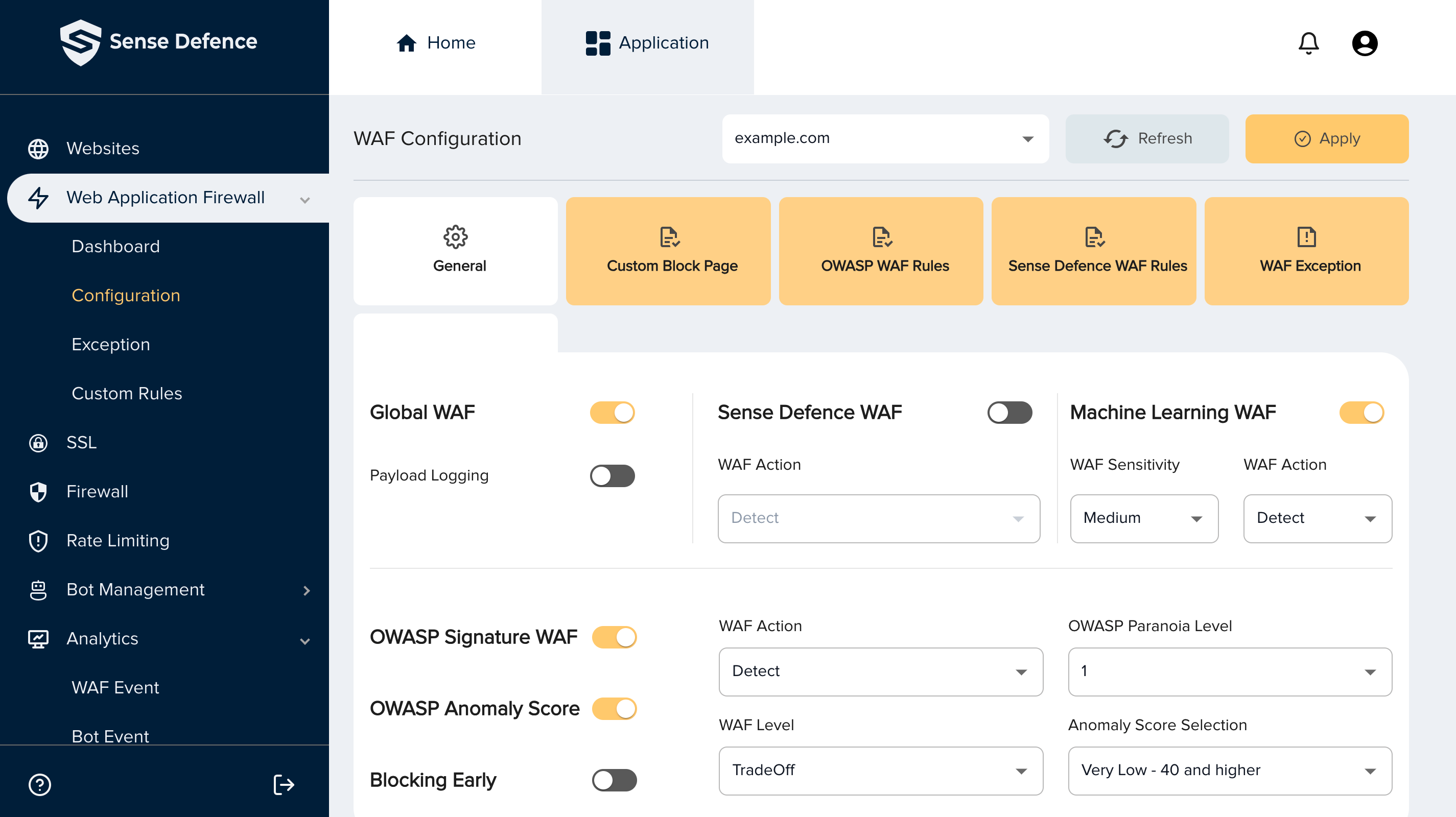This screenshot has width=1456, height=817.
Task: Click the Rate Limiting shield icon
Action: [x=38, y=541]
